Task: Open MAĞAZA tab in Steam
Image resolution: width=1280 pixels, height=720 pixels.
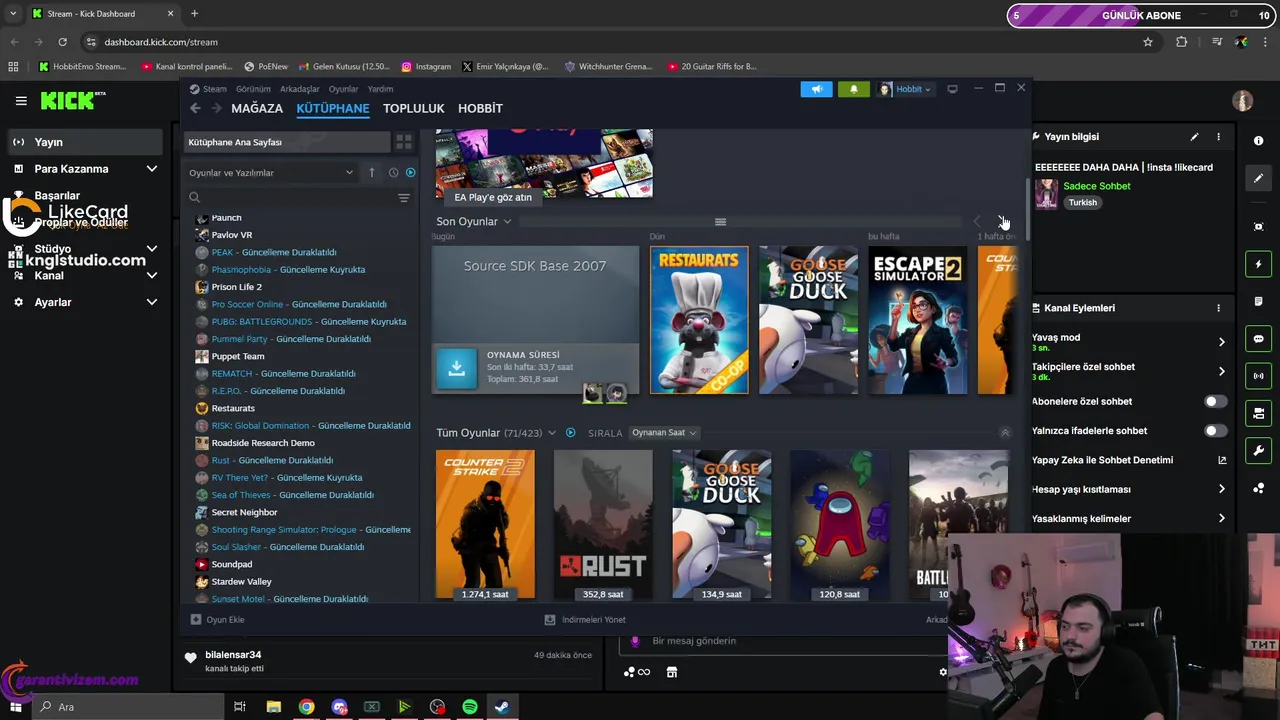Action: pyautogui.click(x=257, y=108)
